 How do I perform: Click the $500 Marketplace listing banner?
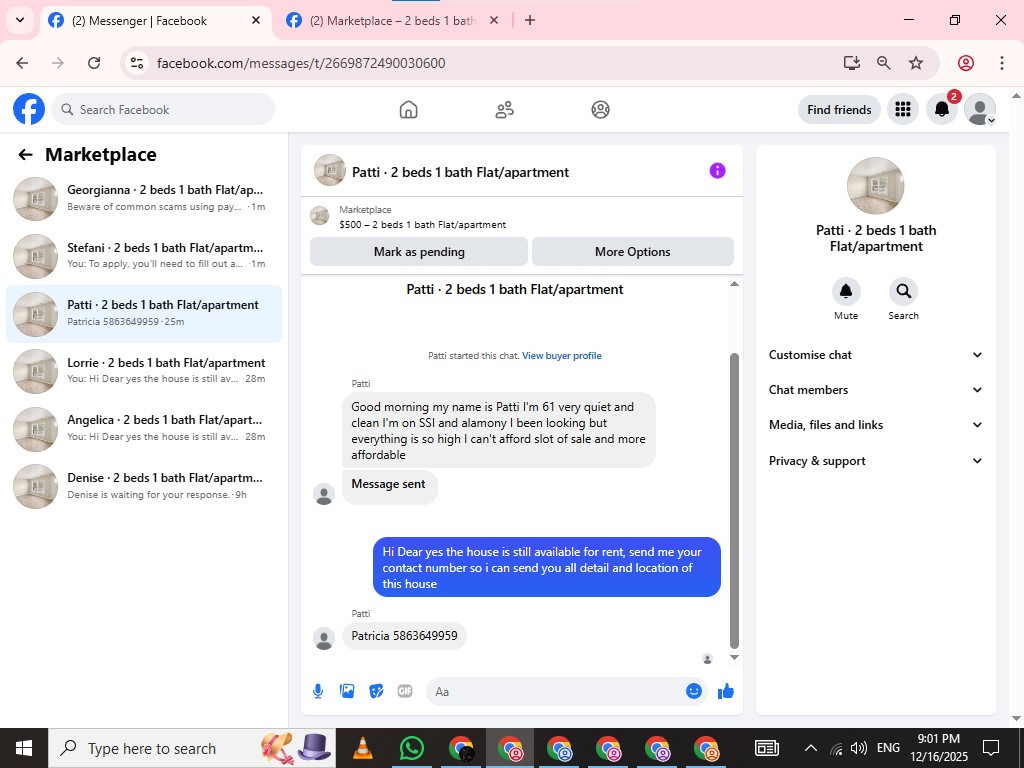(x=521, y=217)
